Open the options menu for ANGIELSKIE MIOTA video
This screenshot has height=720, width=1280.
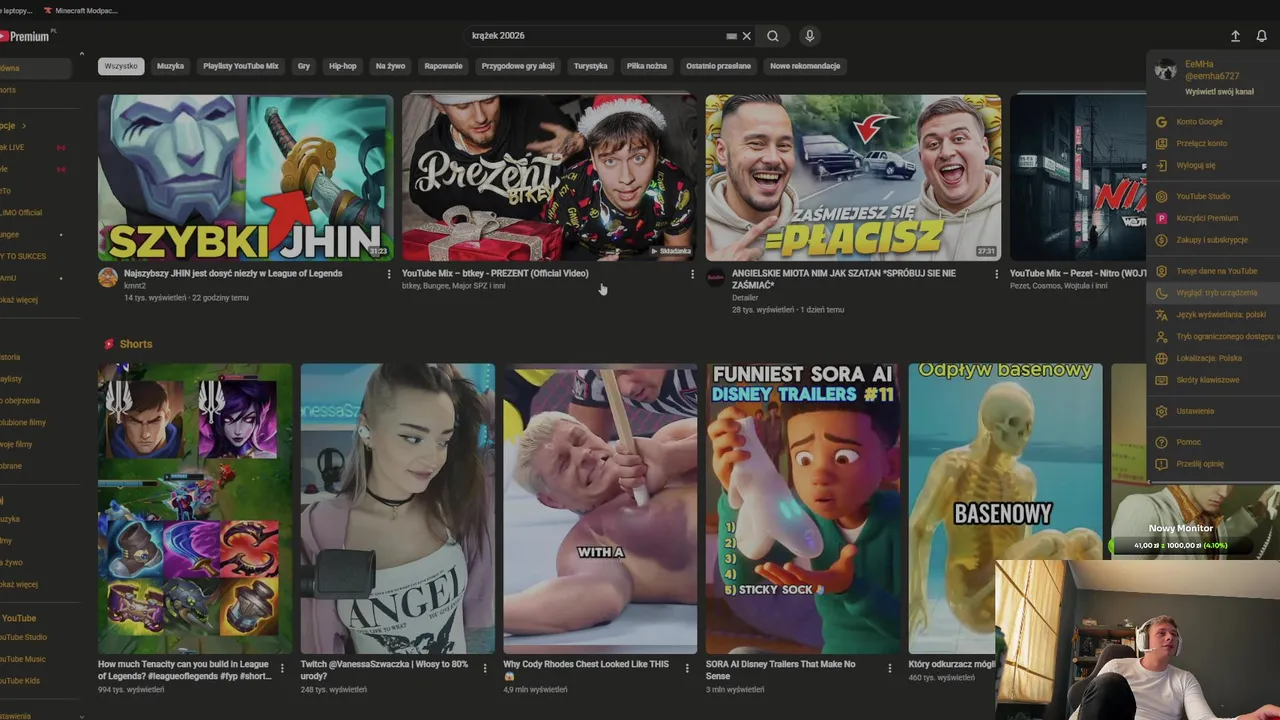[x=996, y=274]
